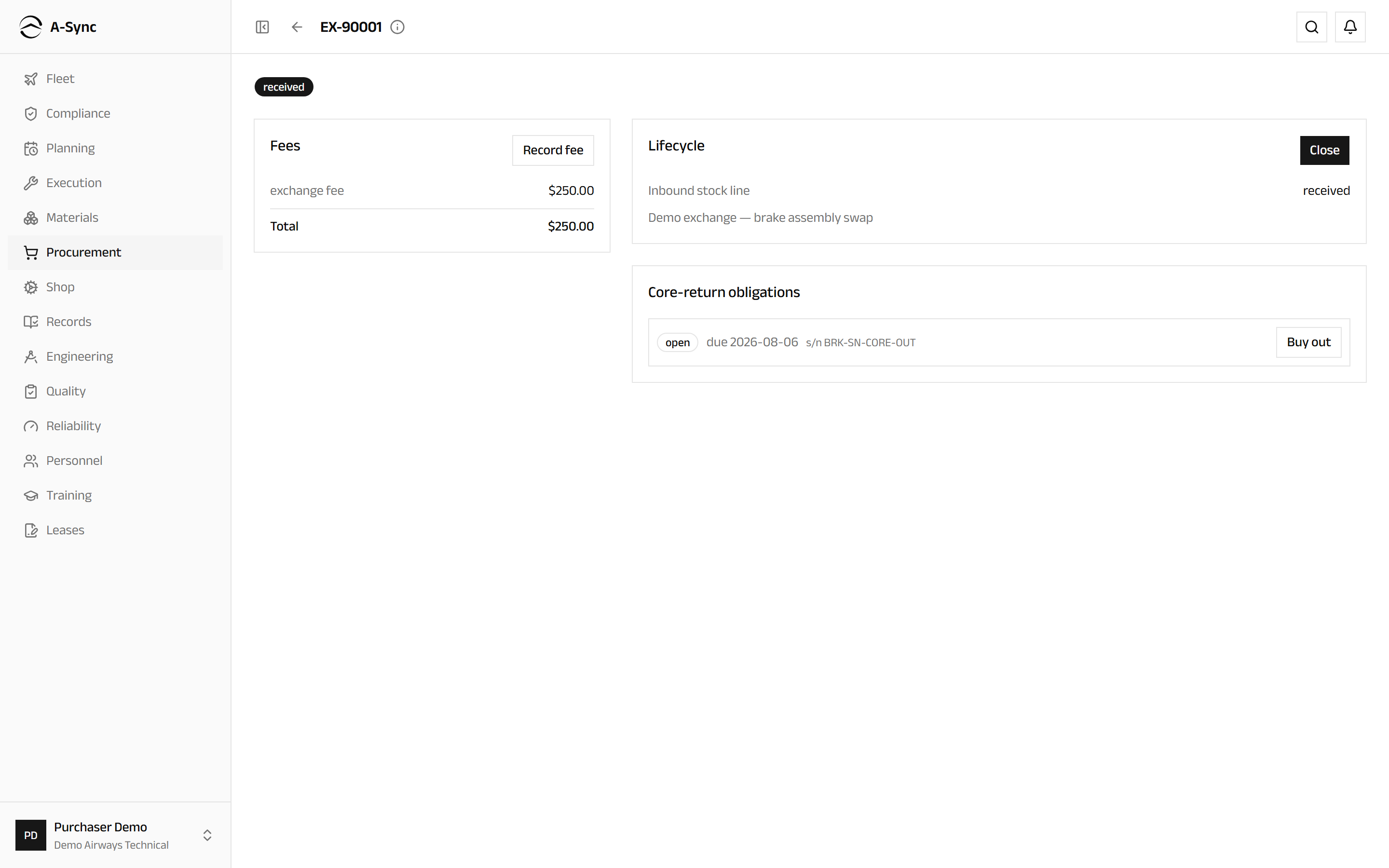Click the received status badge
The height and width of the screenshot is (868, 1389).
click(284, 87)
